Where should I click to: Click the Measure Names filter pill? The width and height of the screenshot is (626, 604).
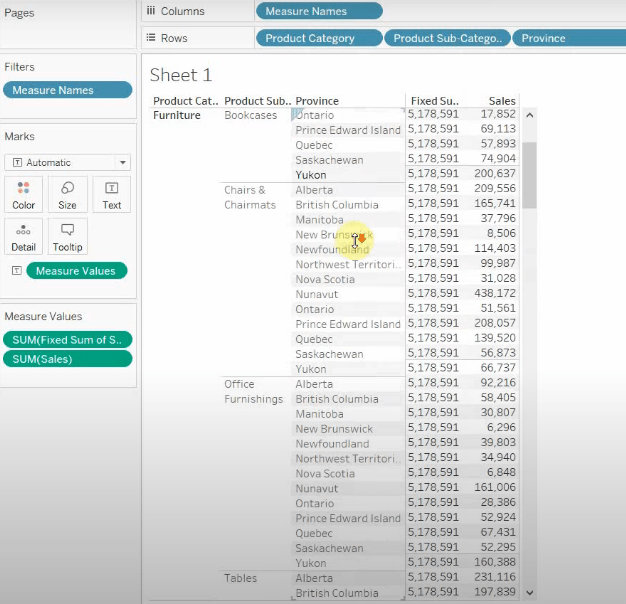pos(67,90)
